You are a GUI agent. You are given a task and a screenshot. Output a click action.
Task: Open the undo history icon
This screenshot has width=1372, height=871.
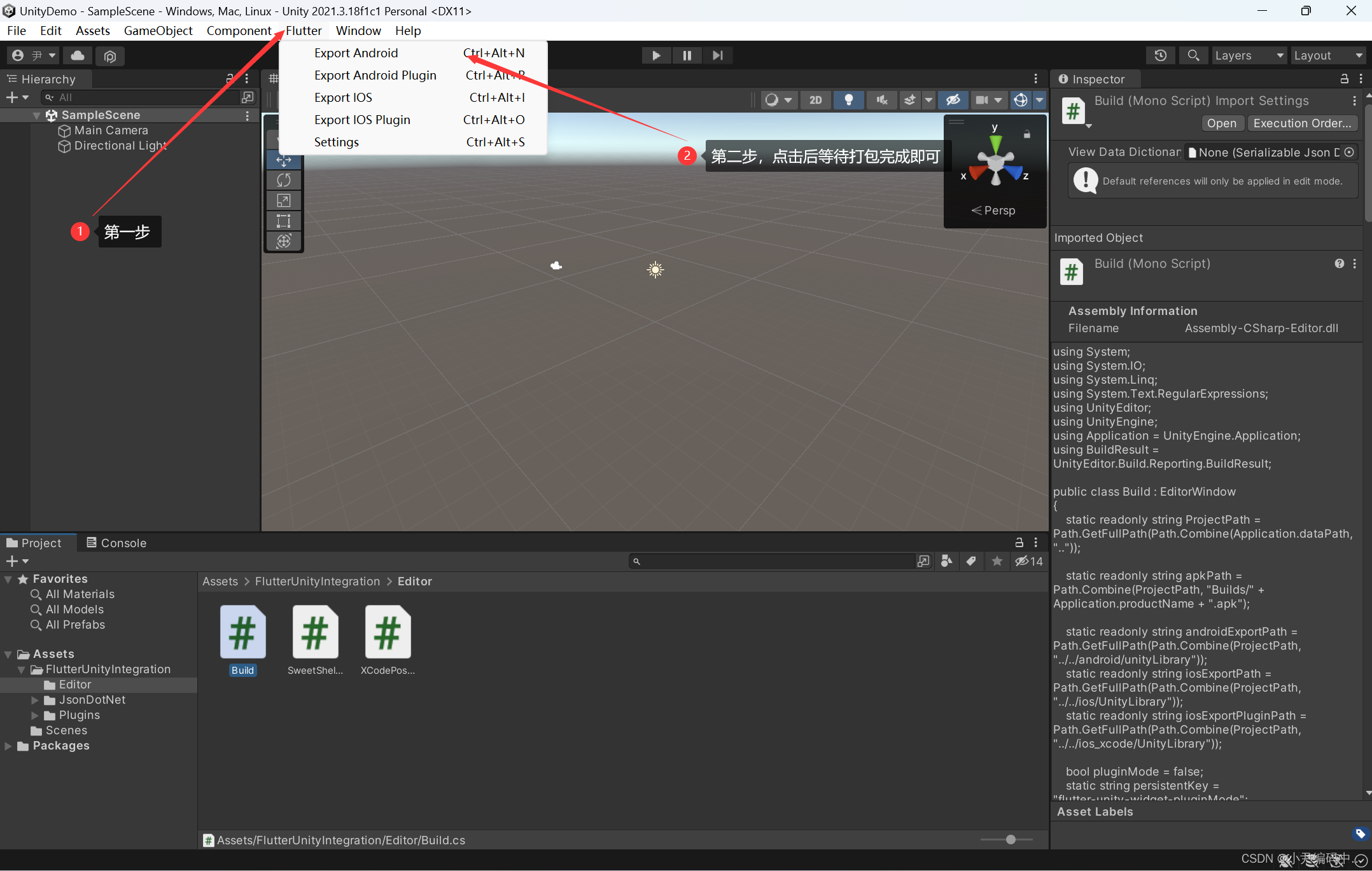1161,55
